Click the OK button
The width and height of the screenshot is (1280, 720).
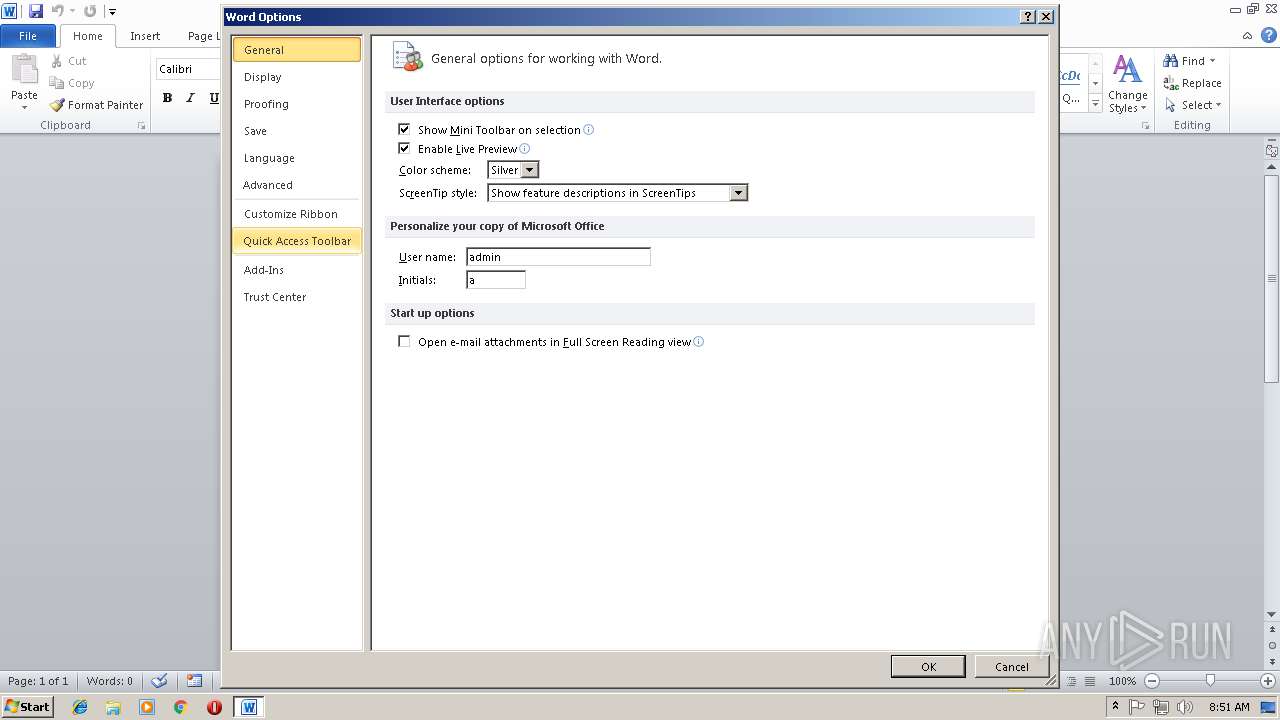click(928, 667)
